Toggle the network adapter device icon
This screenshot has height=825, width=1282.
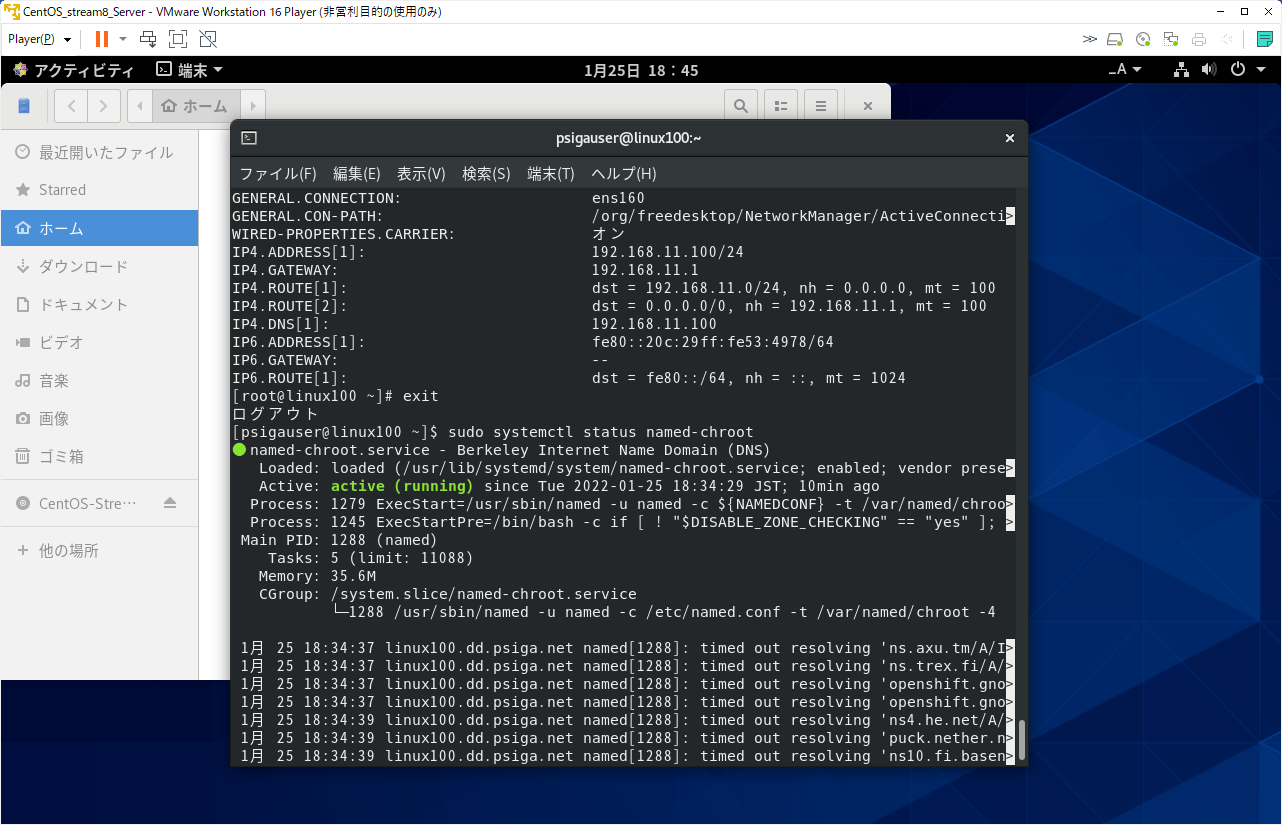(x=1171, y=39)
